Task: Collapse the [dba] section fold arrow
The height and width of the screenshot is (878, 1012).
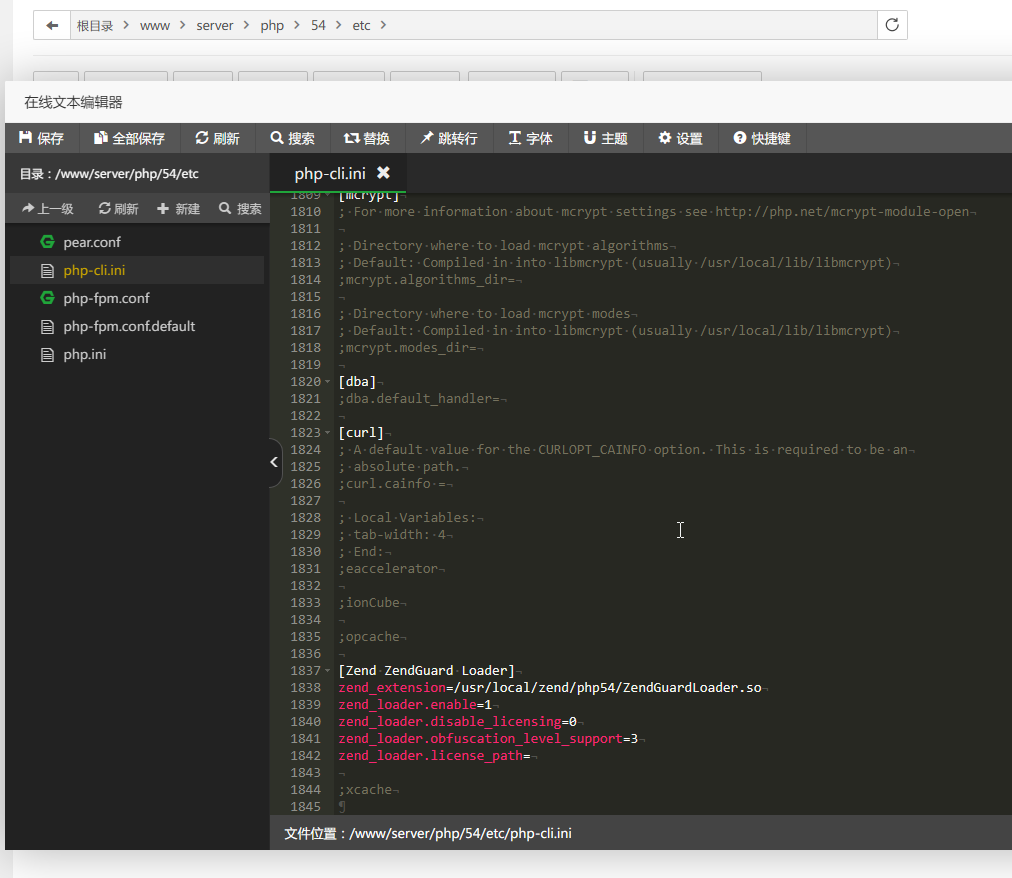Action: (x=328, y=382)
